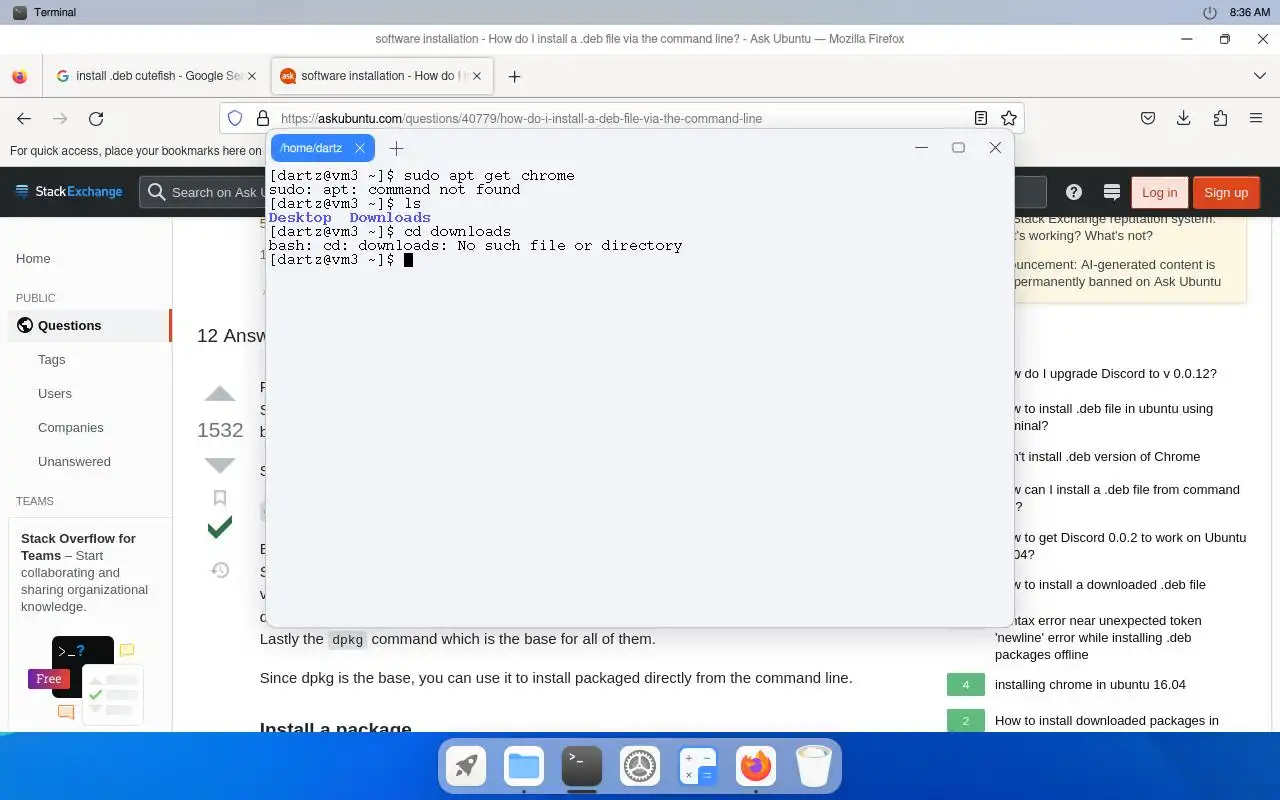Open Firefox Pocket save icon
The image size is (1280, 800).
pos(1148,118)
